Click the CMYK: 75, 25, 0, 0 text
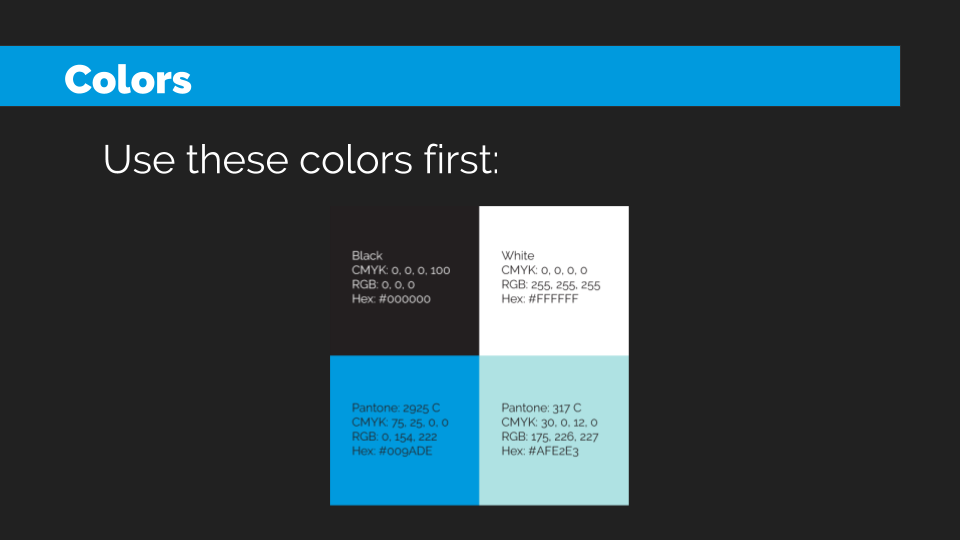The width and height of the screenshot is (960, 540). pyautogui.click(x=400, y=422)
